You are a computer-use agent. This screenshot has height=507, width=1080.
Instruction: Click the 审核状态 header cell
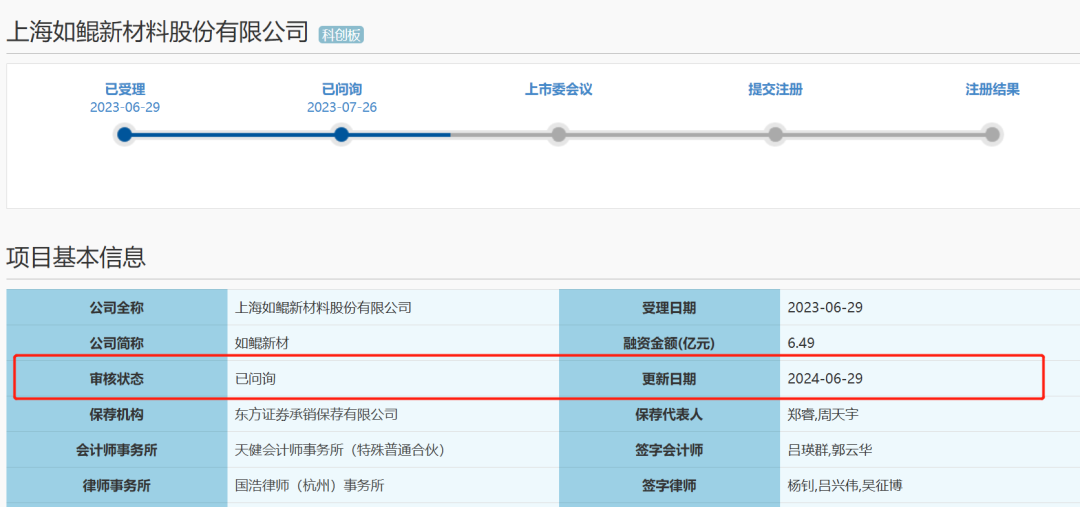[x=117, y=379]
